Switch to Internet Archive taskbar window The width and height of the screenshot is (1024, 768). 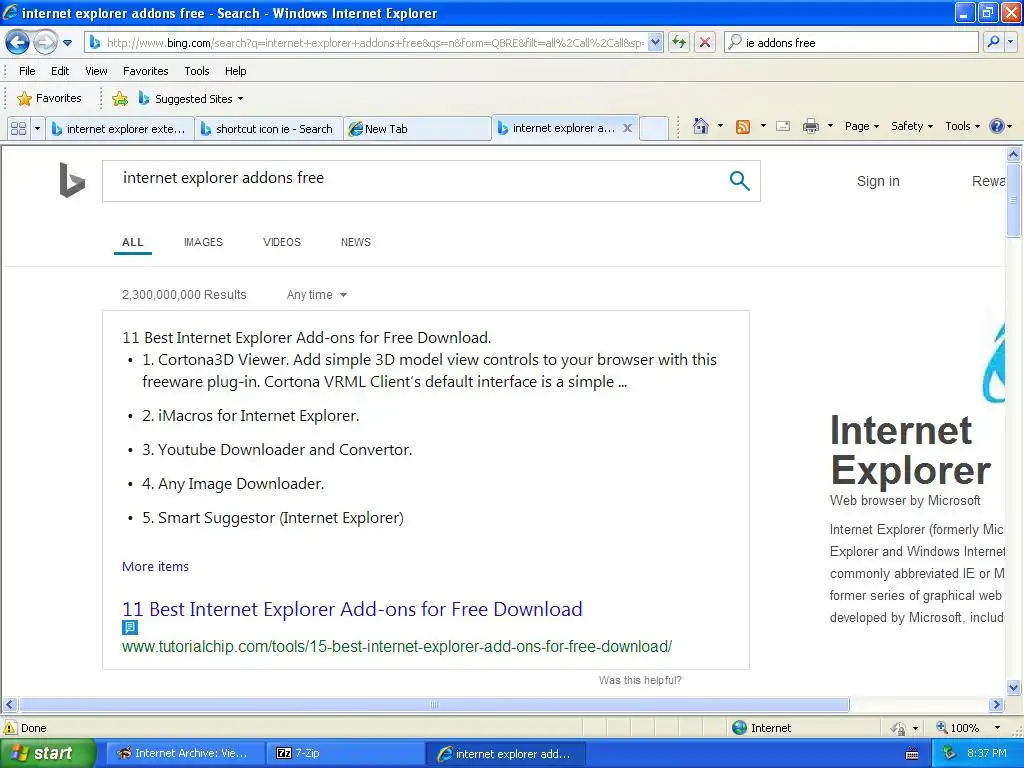185,754
